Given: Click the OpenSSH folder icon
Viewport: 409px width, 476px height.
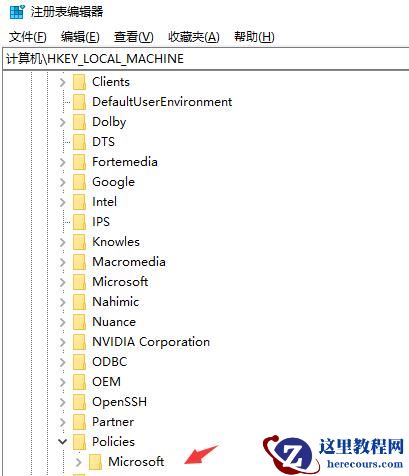Looking at the screenshot, I should tap(79, 402).
